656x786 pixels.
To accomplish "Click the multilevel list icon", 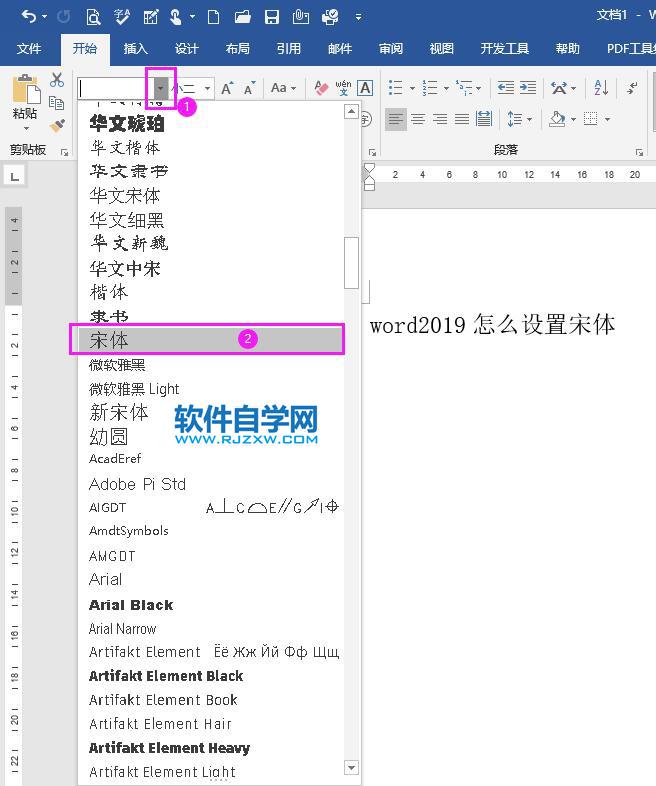I will click(464, 88).
